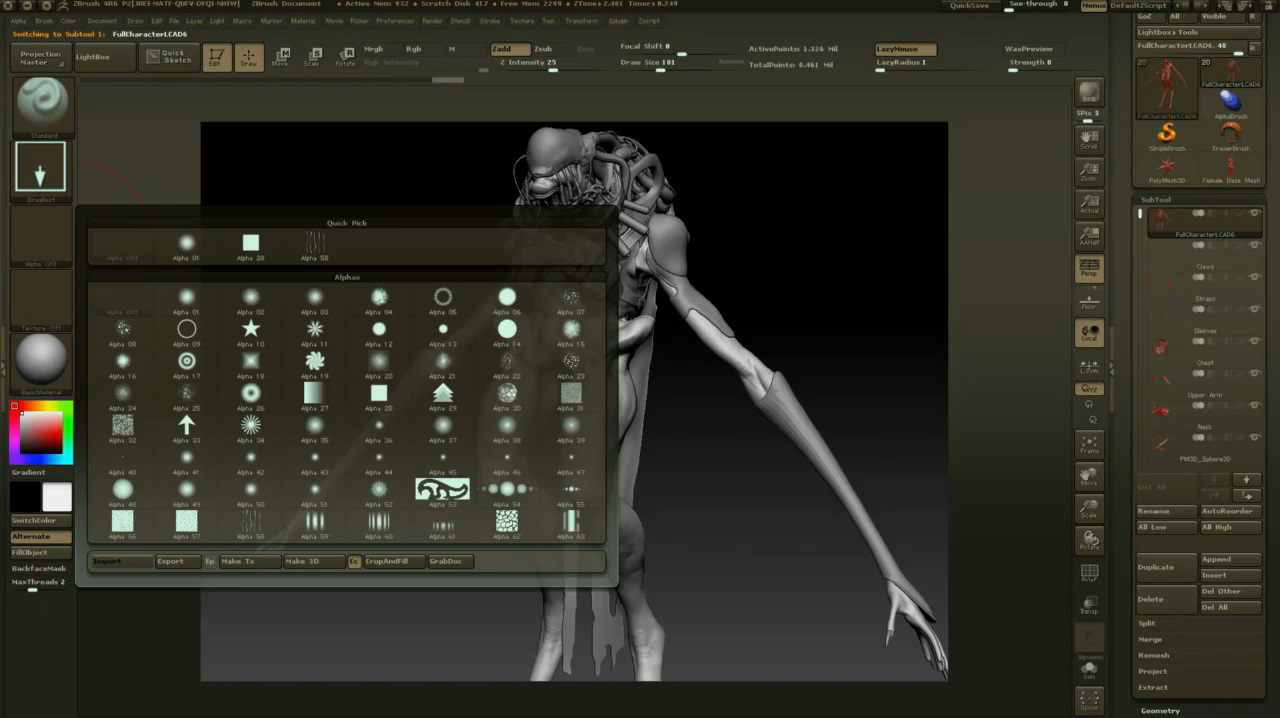Open the Zplugin menu

618,21
